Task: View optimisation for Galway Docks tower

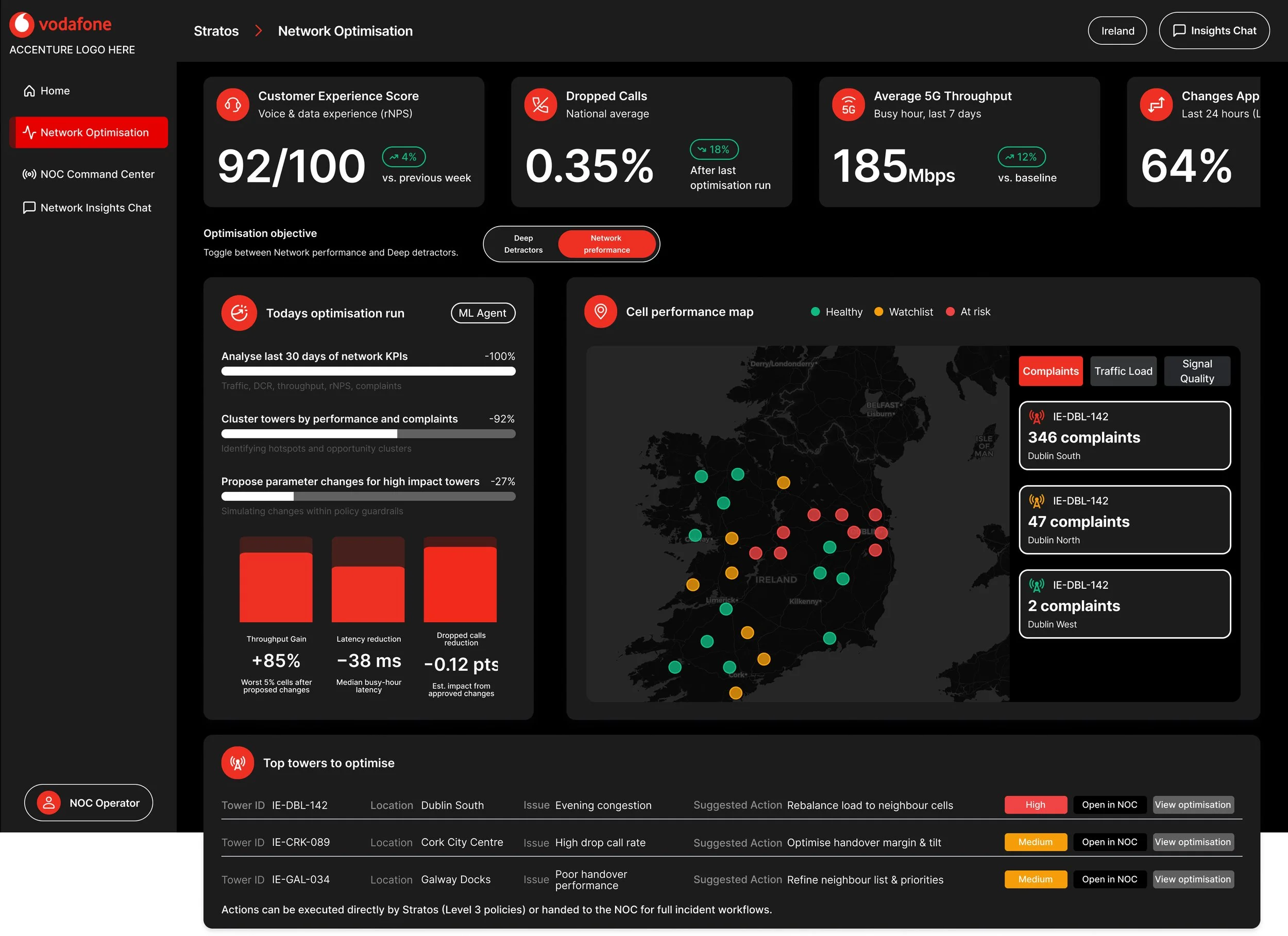Action: (x=1193, y=880)
